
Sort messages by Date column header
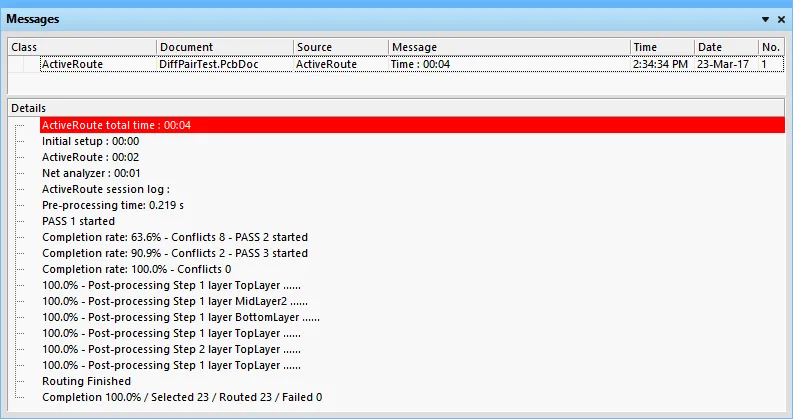[x=726, y=47]
